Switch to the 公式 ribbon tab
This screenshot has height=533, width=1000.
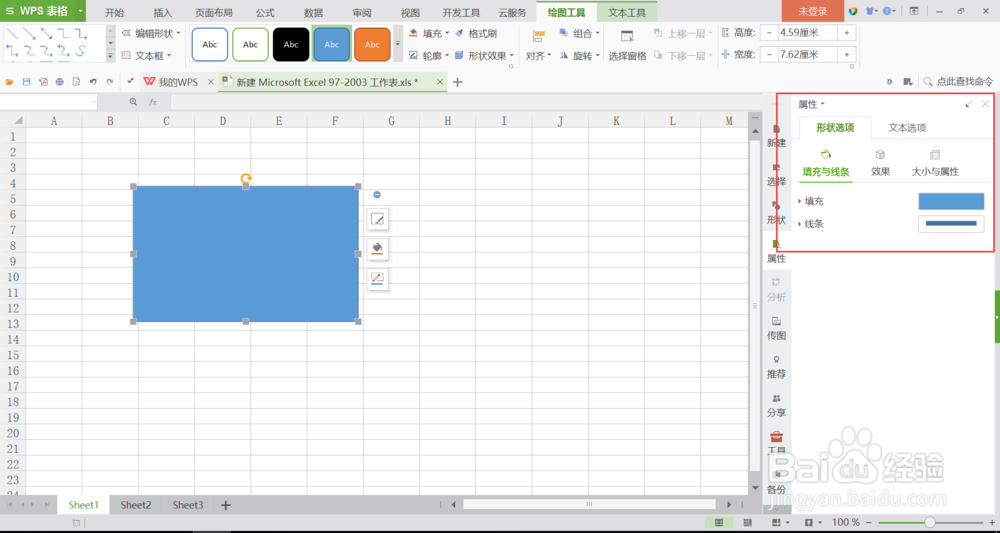click(265, 12)
